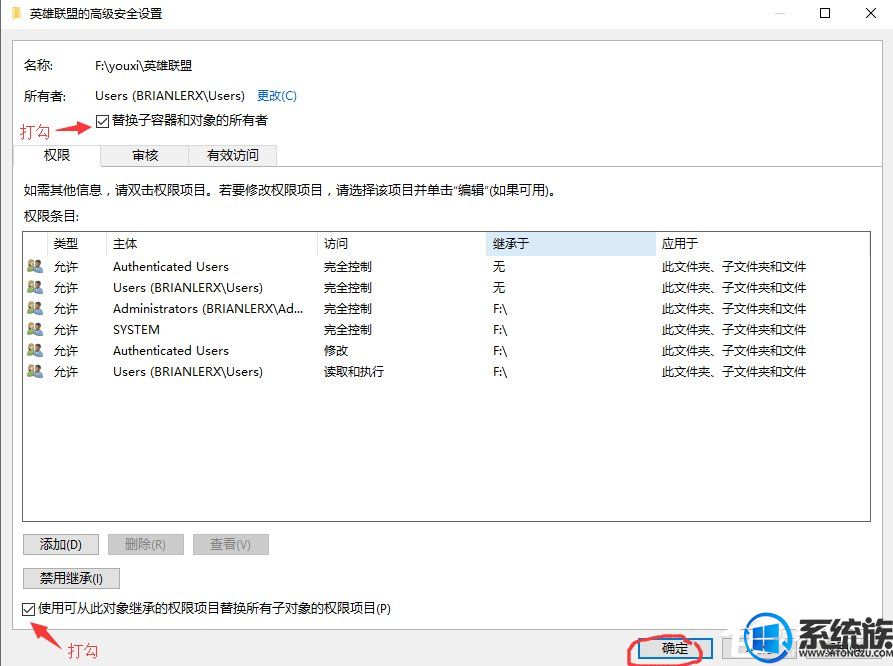The height and width of the screenshot is (666, 893).
Task: Confirm with the 确定 button
Action: [675, 648]
